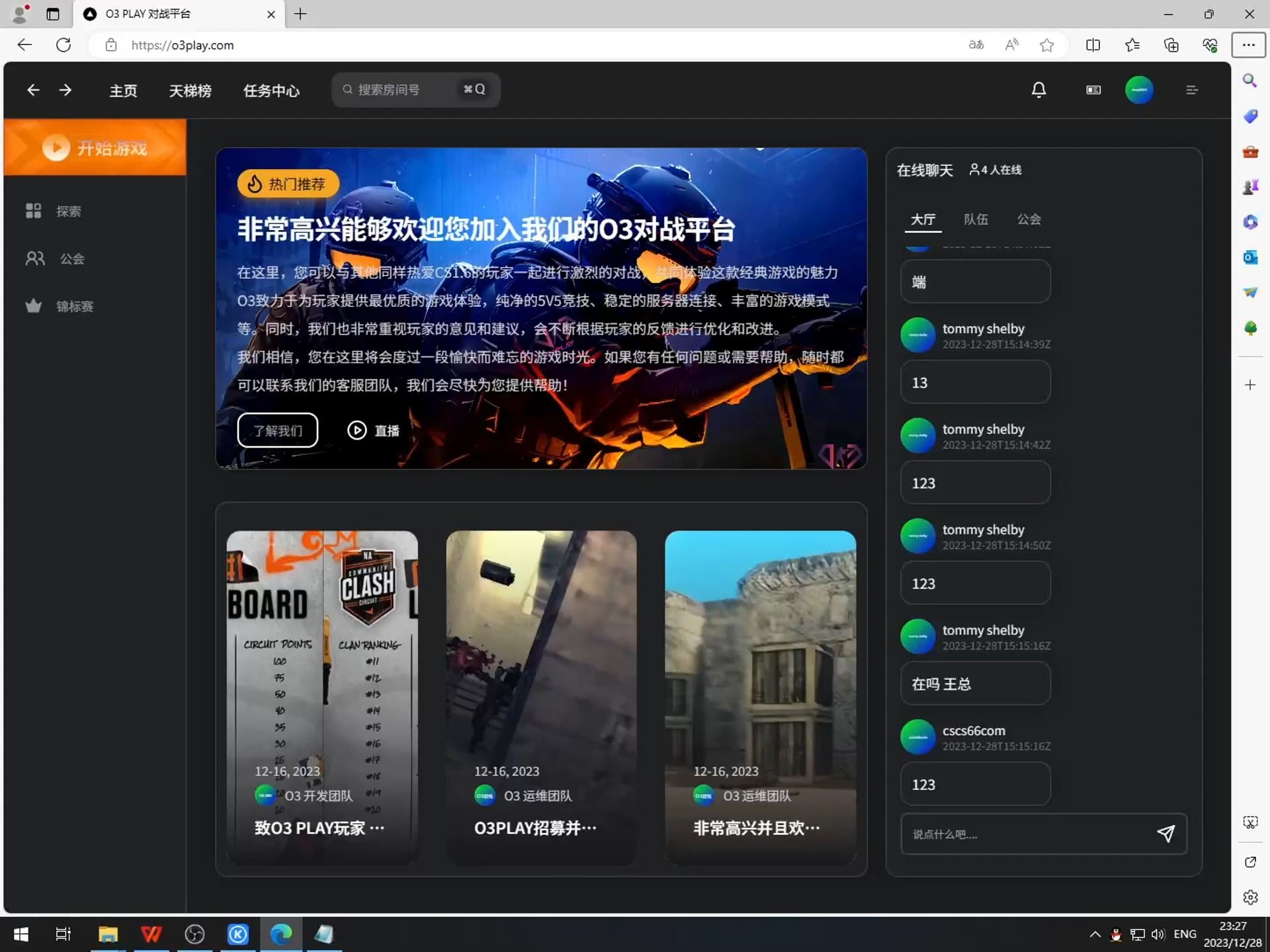Click the 在吗 王总 chat message

975,684
